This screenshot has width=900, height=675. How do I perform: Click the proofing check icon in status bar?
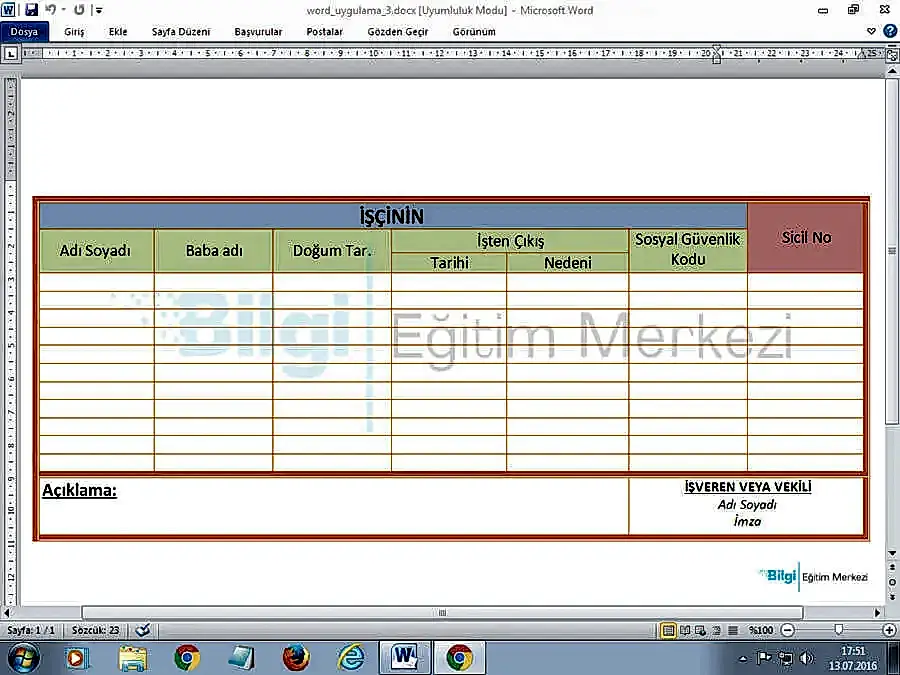143,630
